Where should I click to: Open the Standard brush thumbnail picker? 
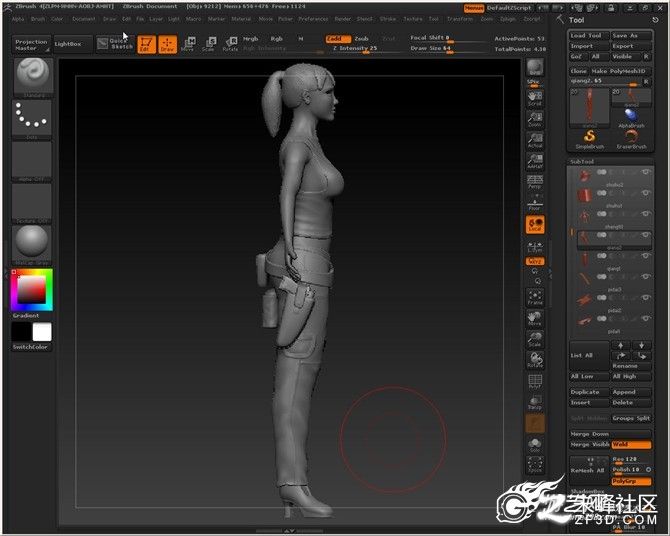pos(33,77)
